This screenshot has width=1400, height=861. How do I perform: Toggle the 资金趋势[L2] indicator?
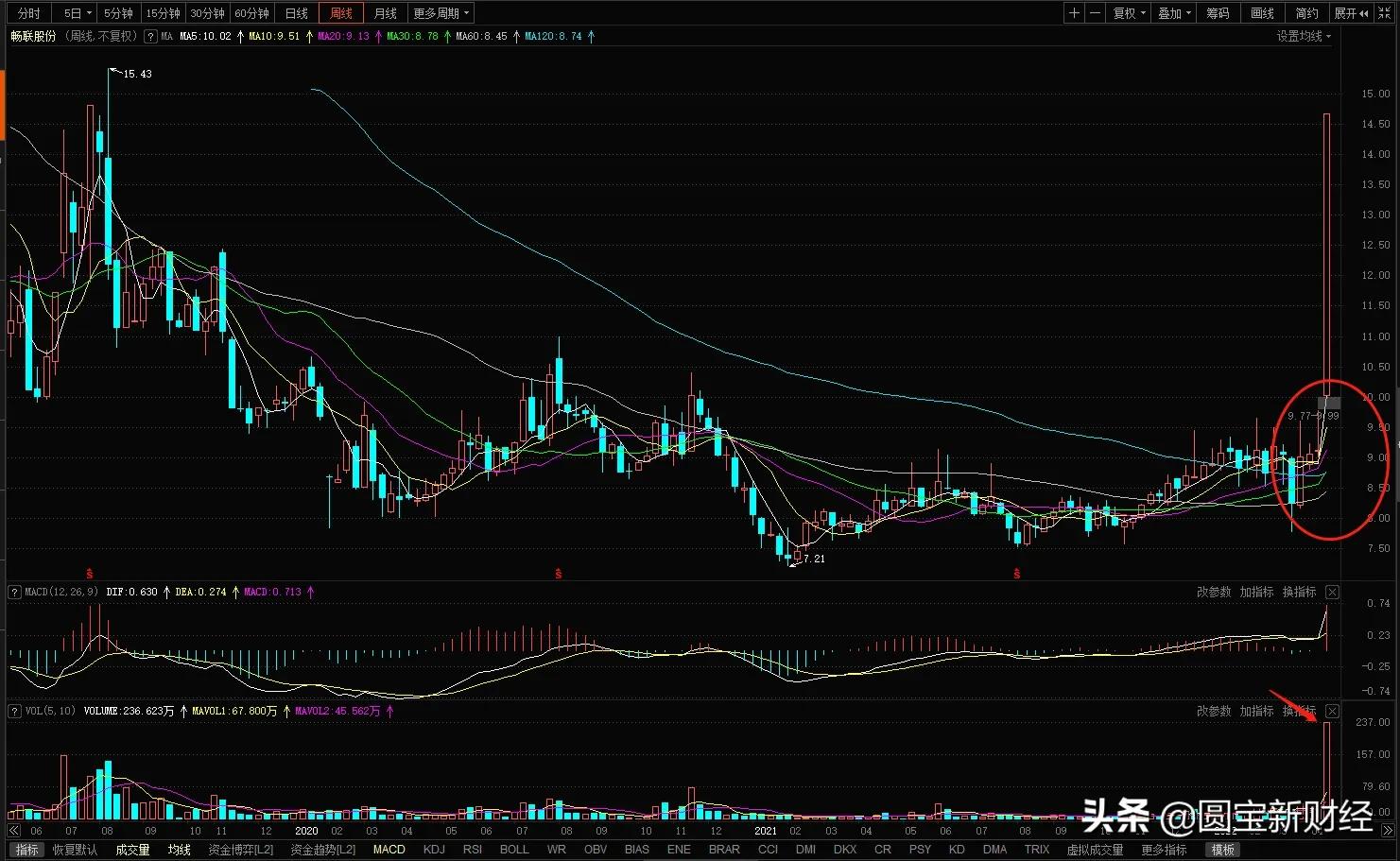click(323, 850)
